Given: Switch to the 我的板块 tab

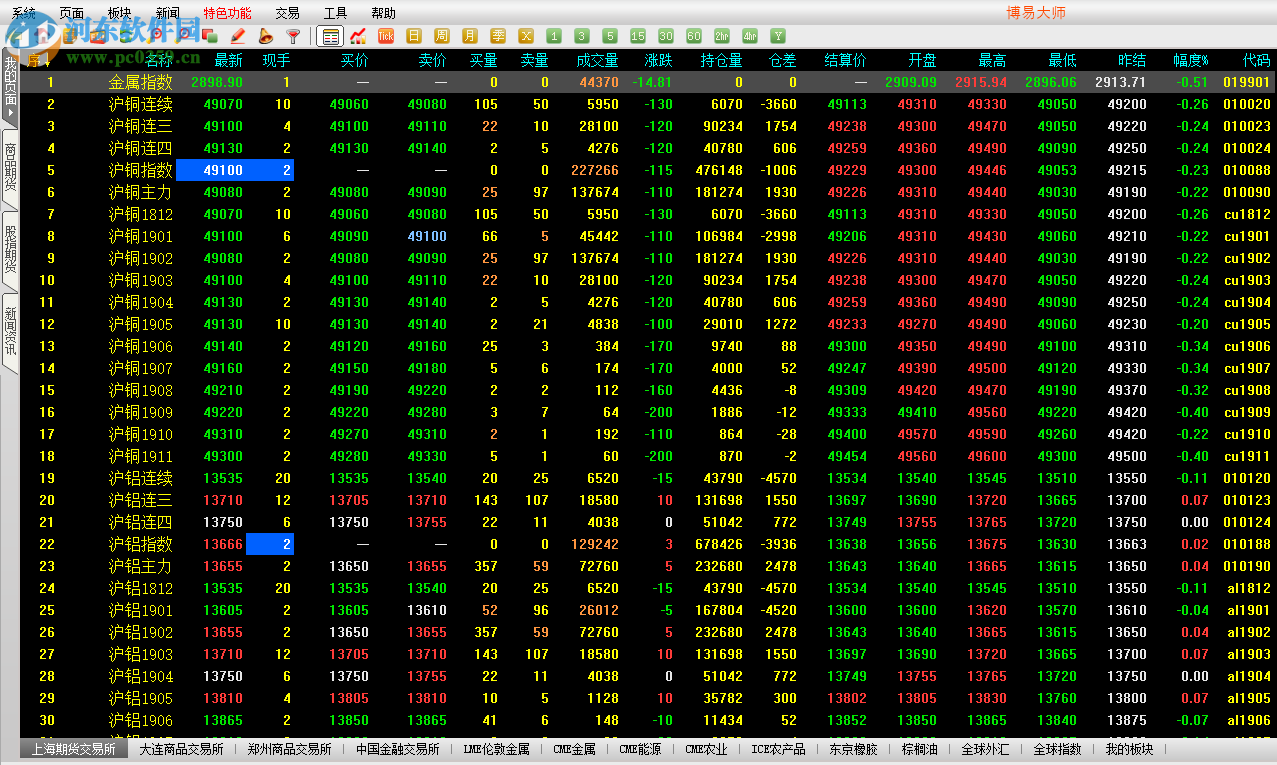Looking at the screenshot, I should tap(1129, 749).
